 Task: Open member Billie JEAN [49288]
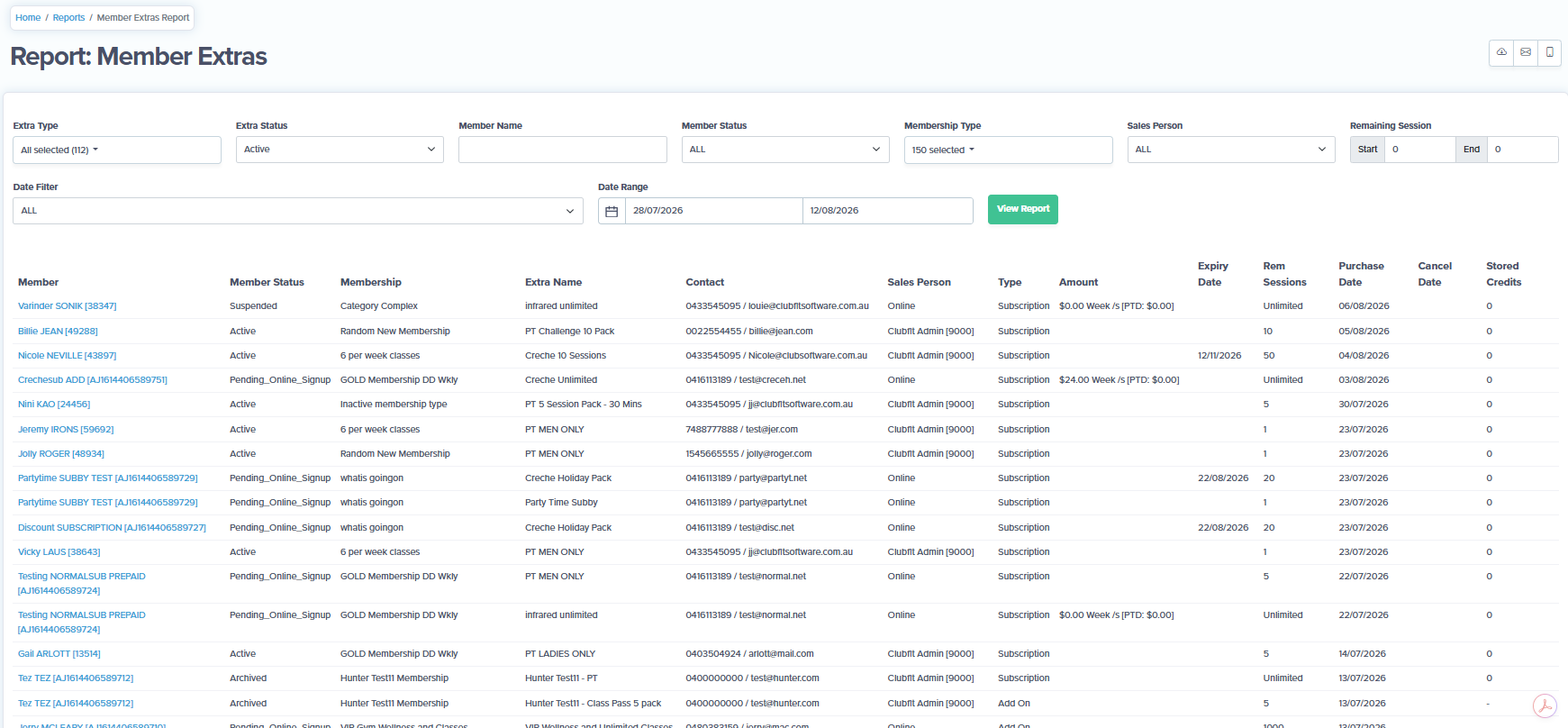(58, 332)
